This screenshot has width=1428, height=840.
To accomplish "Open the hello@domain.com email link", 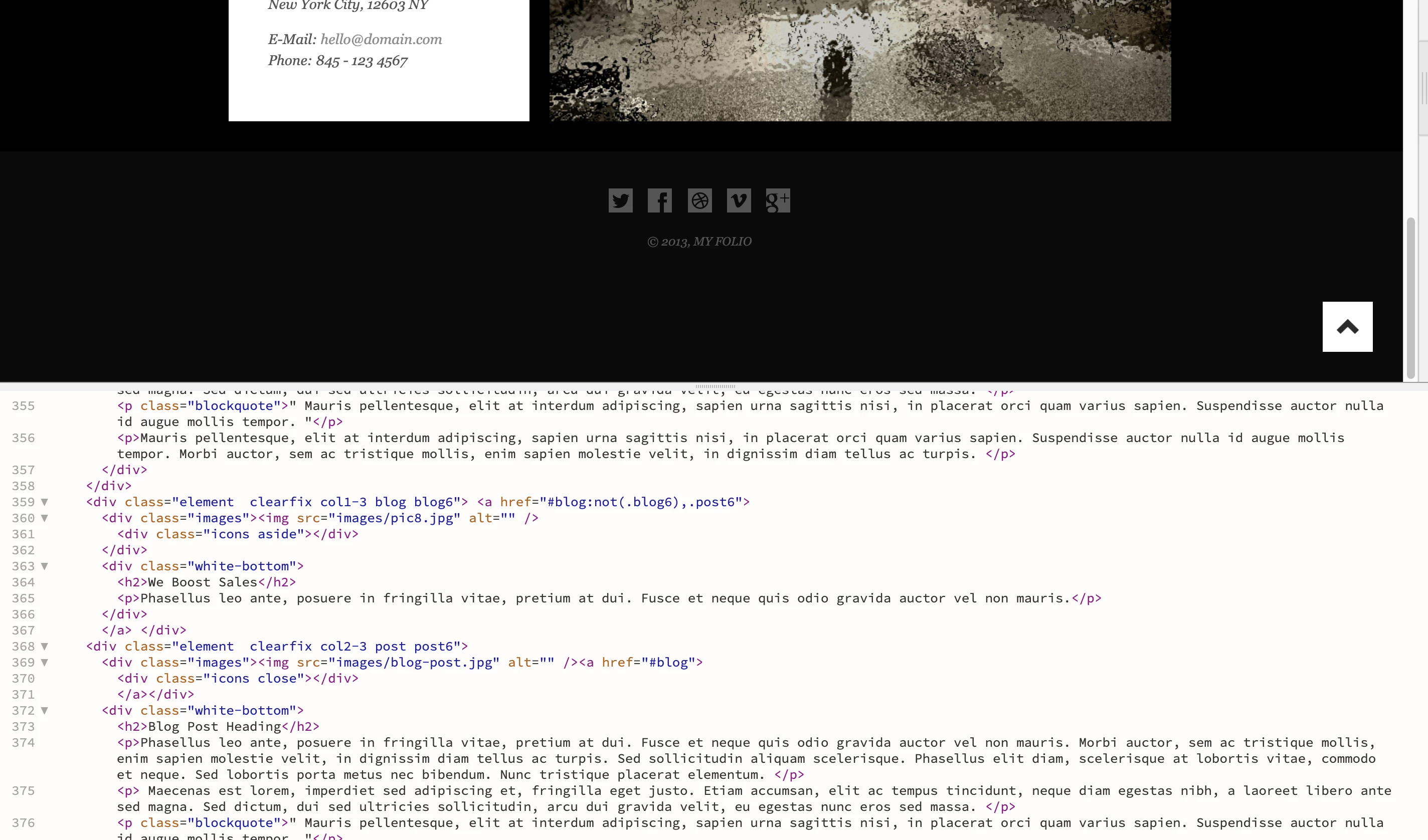I will click(381, 39).
